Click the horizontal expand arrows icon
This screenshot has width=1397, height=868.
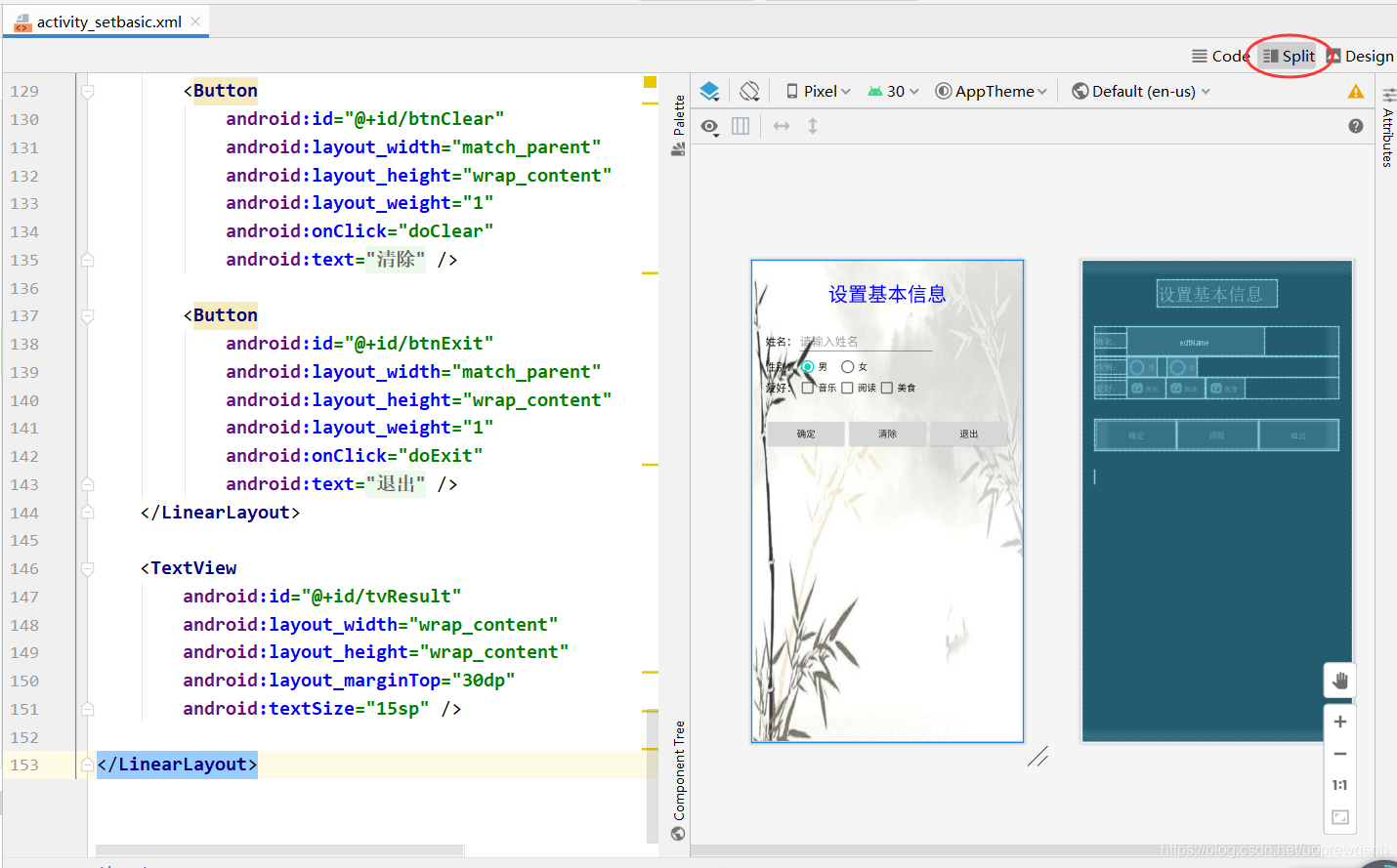[x=782, y=126]
